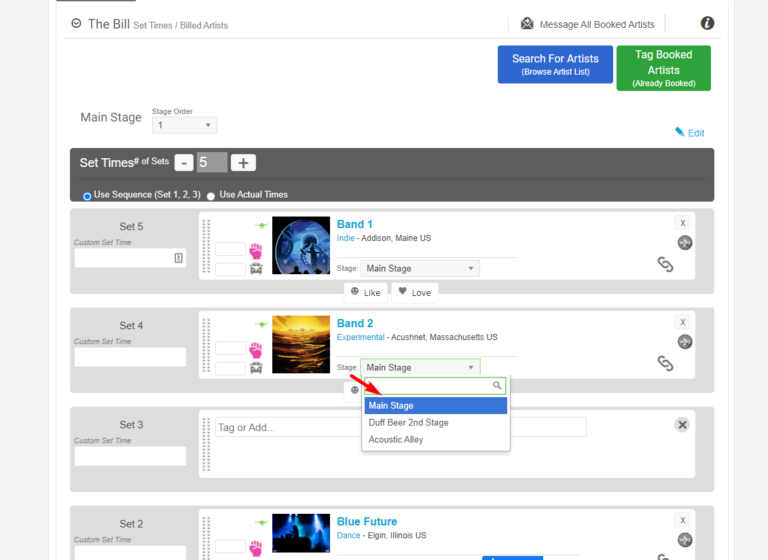The image size is (768, 560).
Task: Click the magnifier icon in stage search
Action: 497,386
